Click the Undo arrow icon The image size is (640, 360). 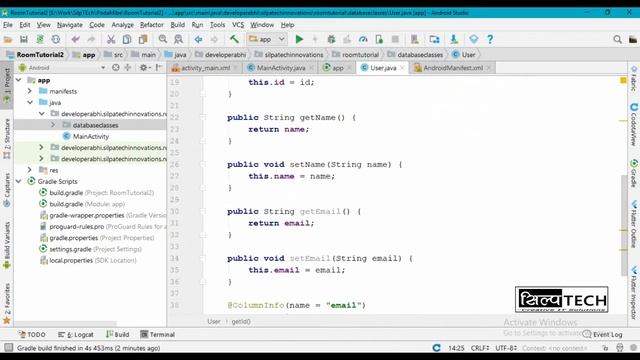[x=75, y=39]
